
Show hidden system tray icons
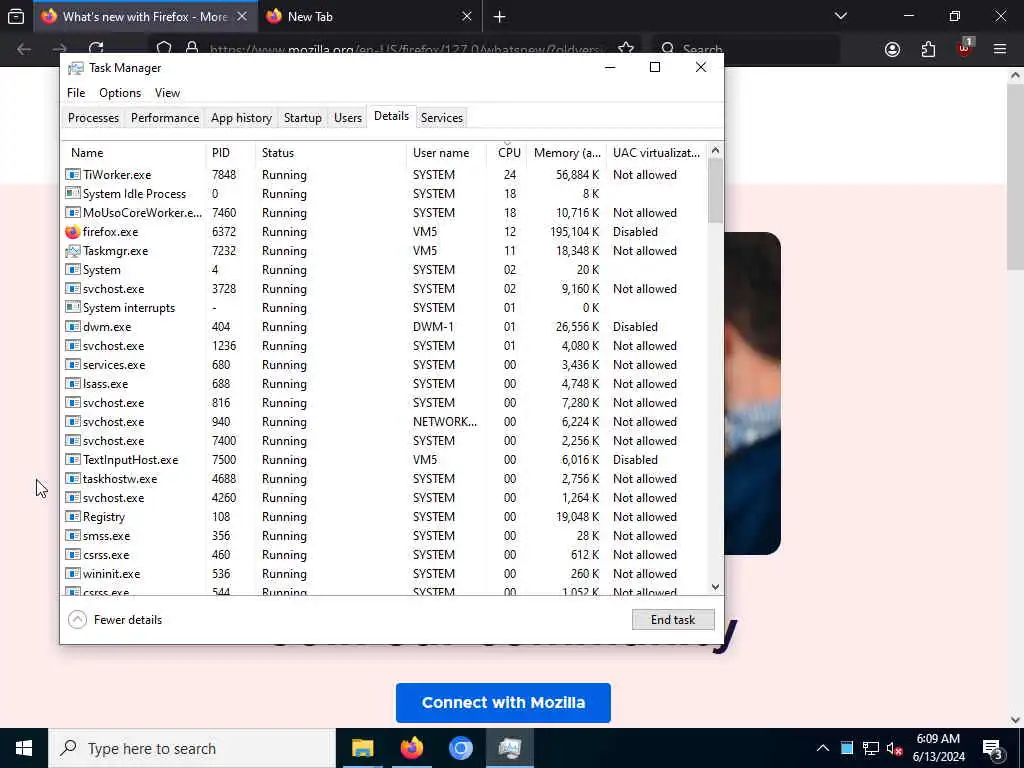(x=823, y=748)
